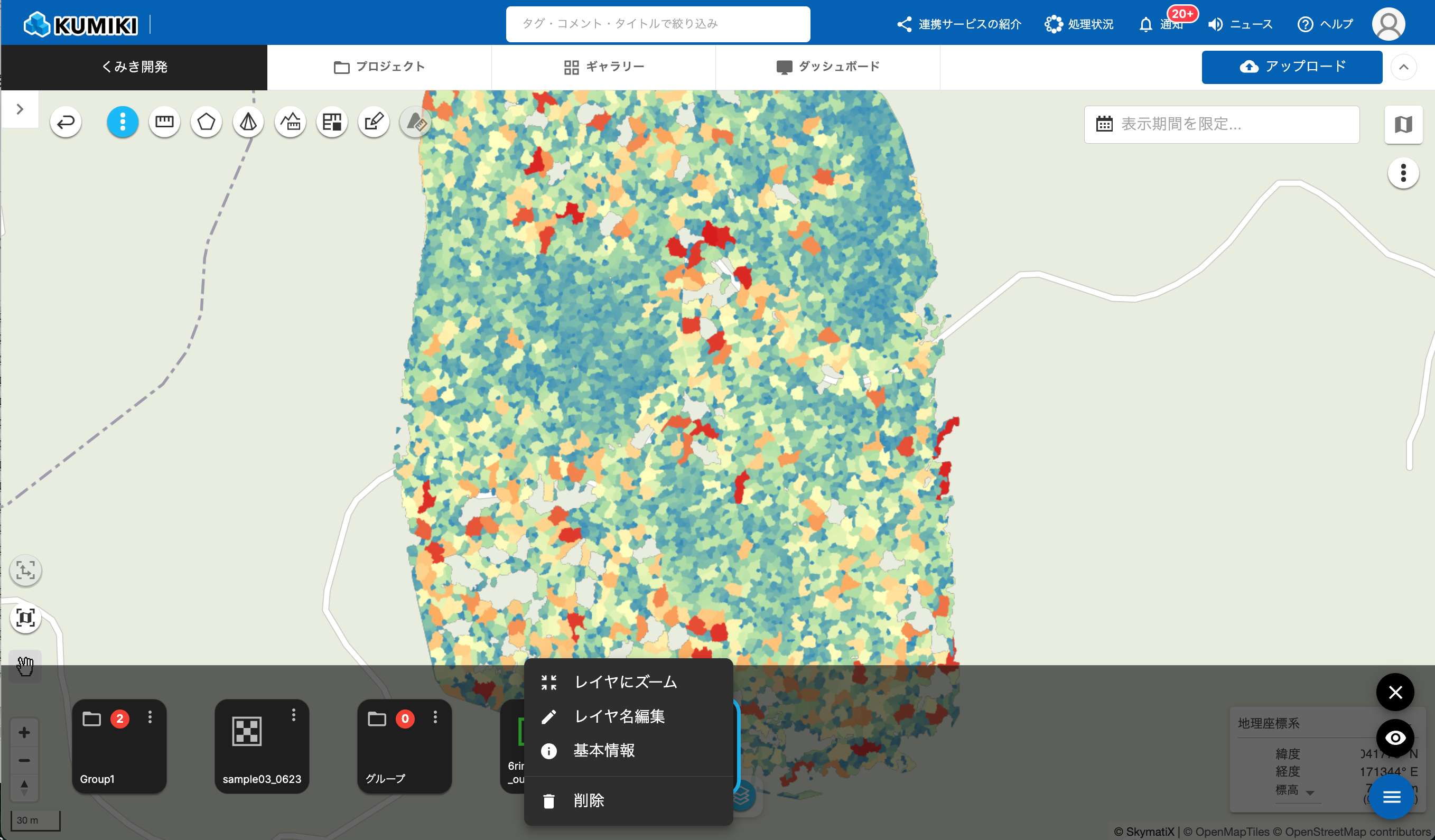Viewport: 1435px width, 840px height.
Task: Select the polygon area measurement tool
Action: click(206, 122)
